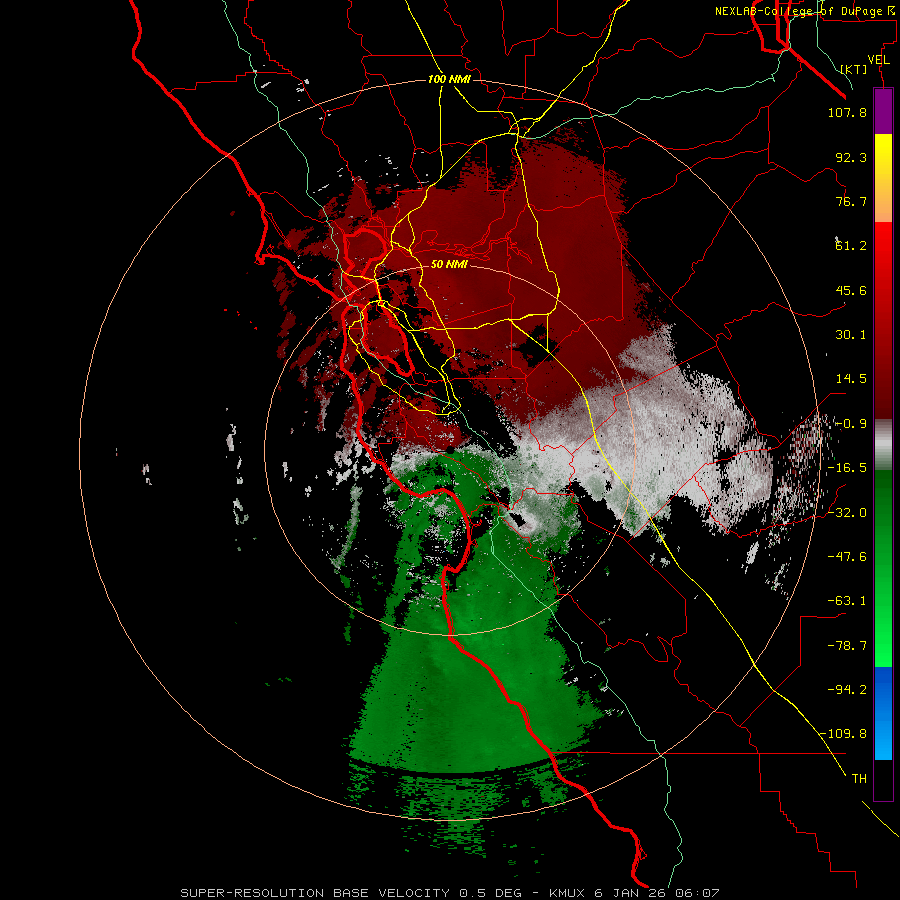Click the [KT] units label
The height and width of the screenshot is (900, 900).
[x=854, y=69]
